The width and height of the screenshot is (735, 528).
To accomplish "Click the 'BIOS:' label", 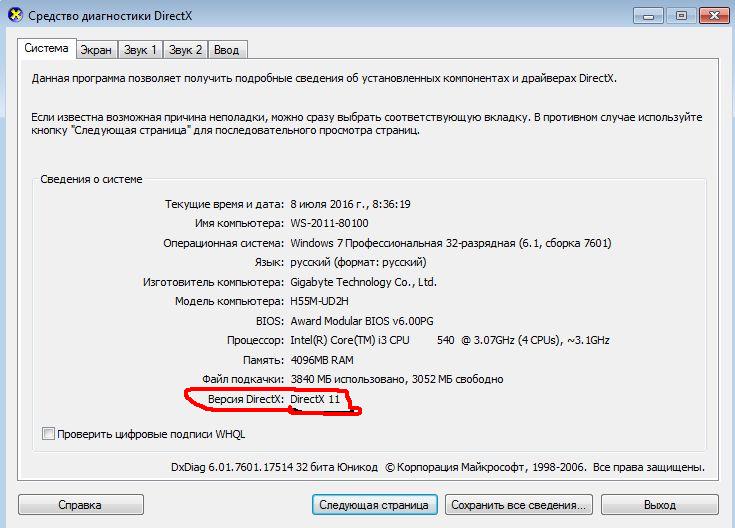I will [x=270, y=321].
